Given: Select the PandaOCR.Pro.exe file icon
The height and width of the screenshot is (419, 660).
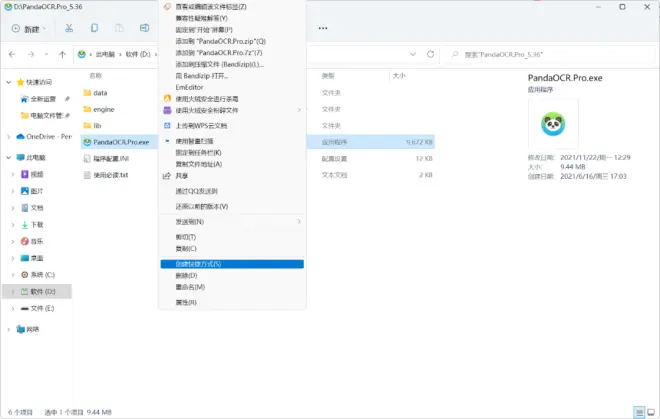Looking at the screenshot, I should pos(87,142).
